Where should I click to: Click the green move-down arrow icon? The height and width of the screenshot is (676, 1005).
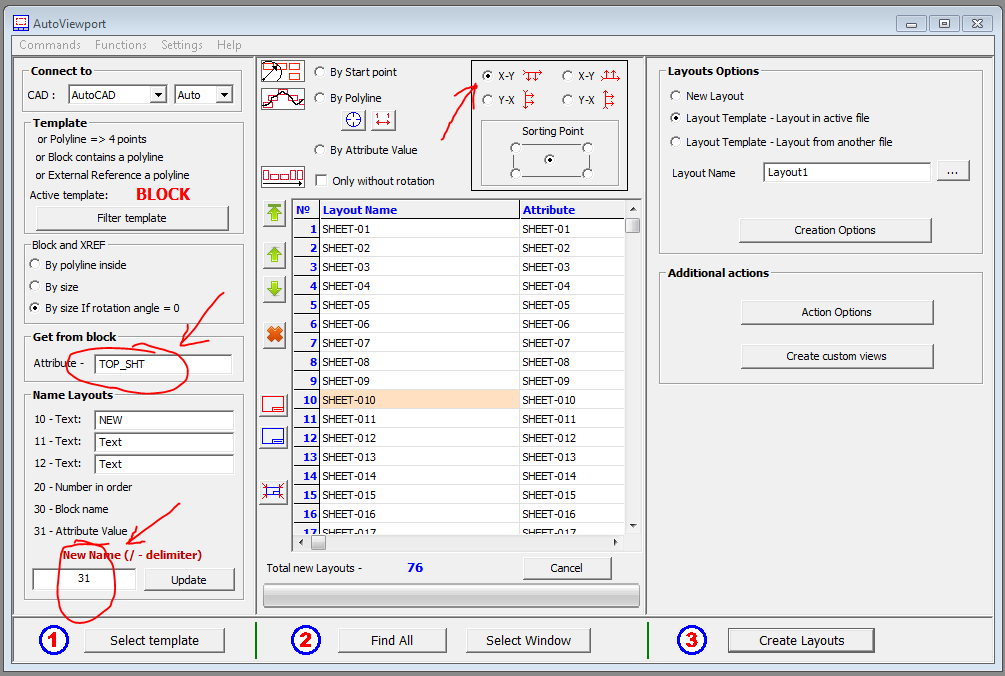tap(275, 289)
